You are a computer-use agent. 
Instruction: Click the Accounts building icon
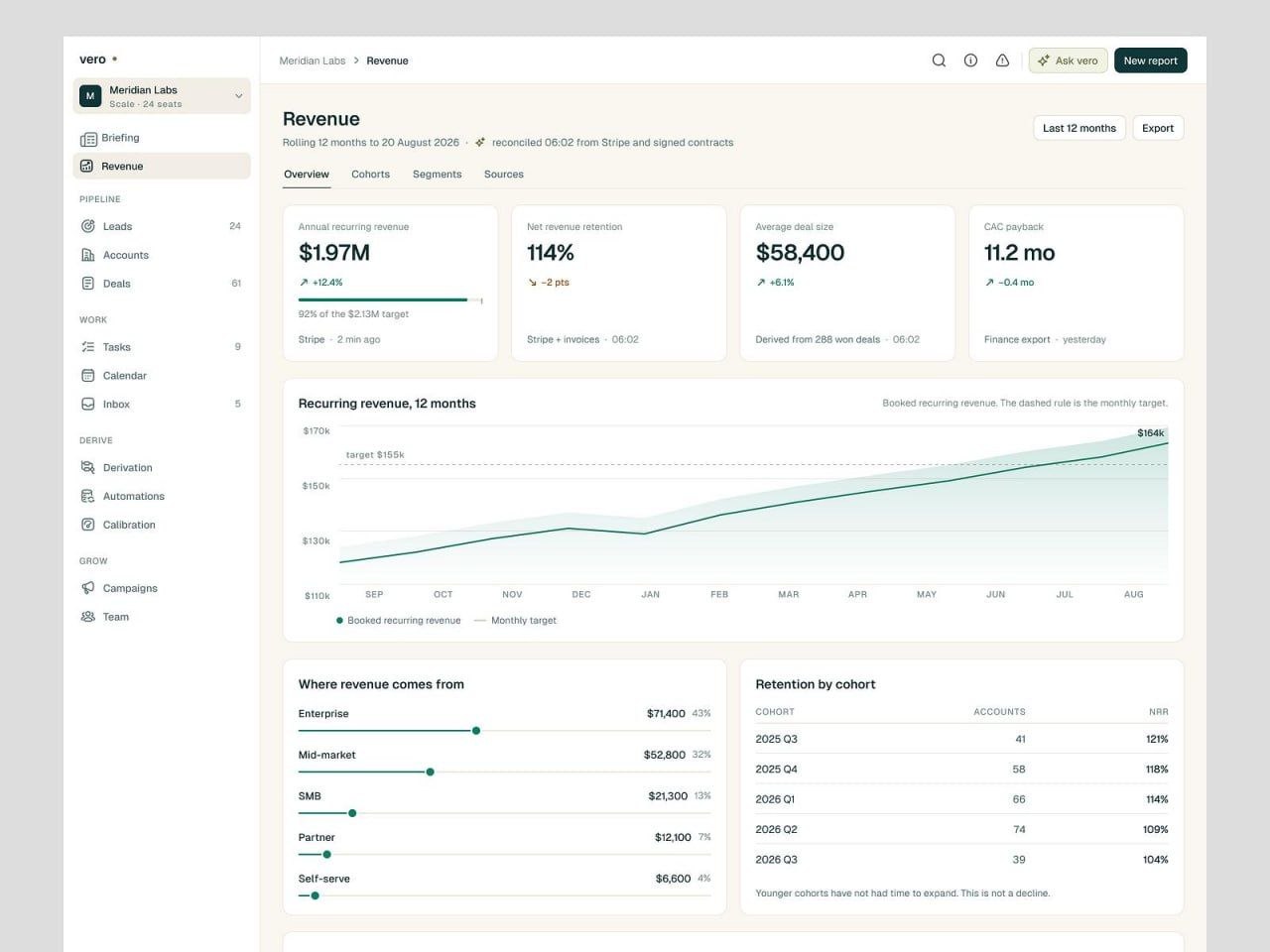(88, 255)
